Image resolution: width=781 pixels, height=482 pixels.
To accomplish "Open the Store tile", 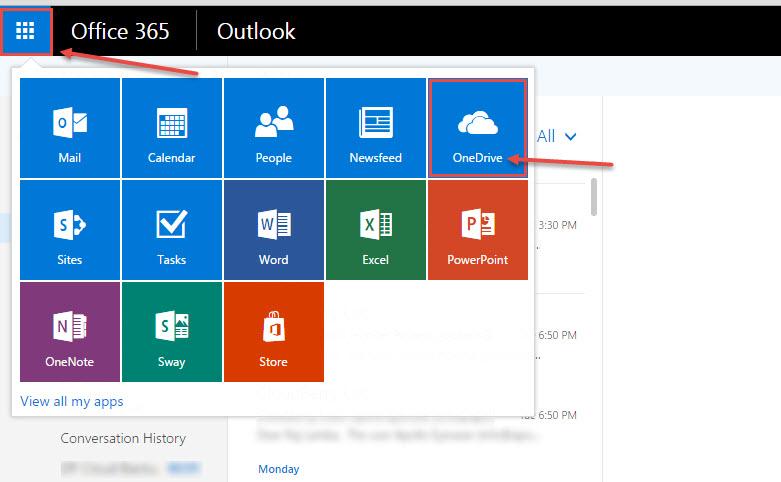I will click(274, 332).
